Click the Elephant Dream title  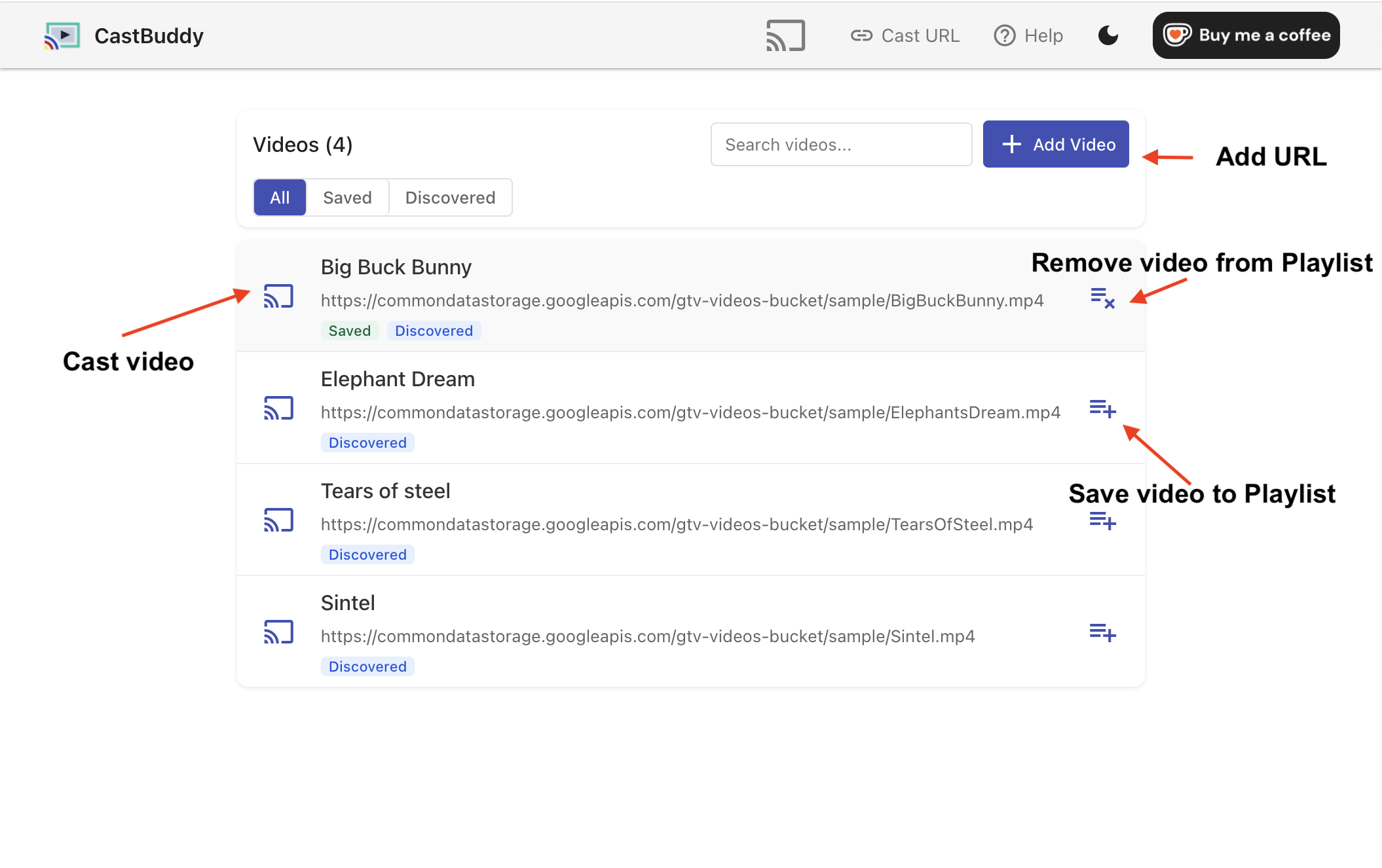point(398,379)
